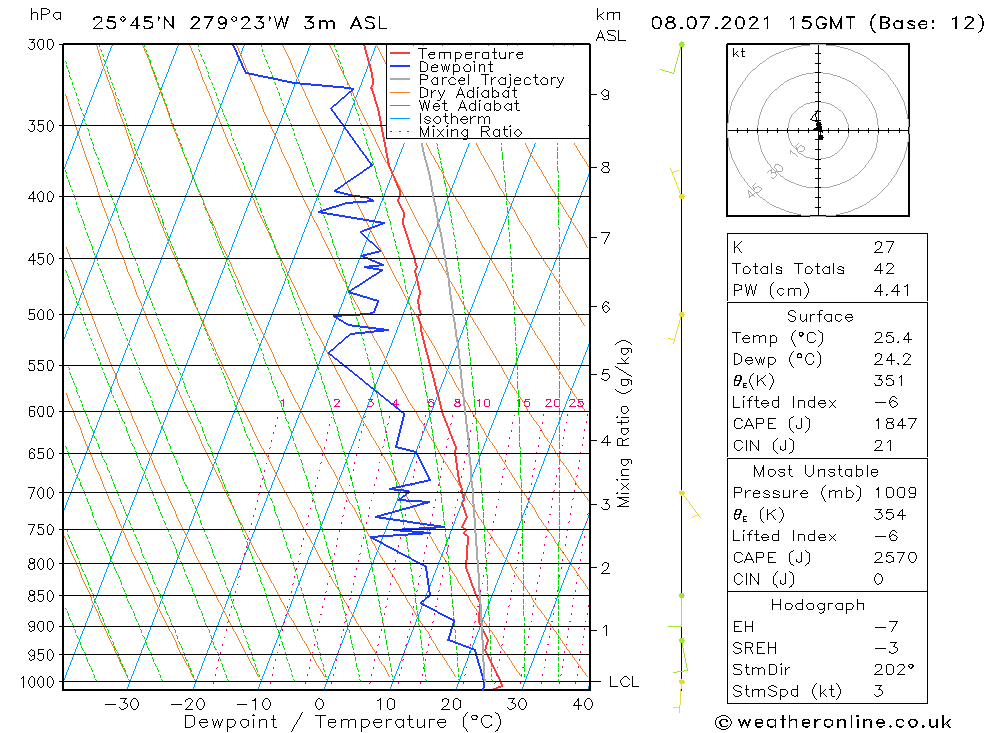
Task: Click the wind barb at 500 hPa
Action: [676, 328]
